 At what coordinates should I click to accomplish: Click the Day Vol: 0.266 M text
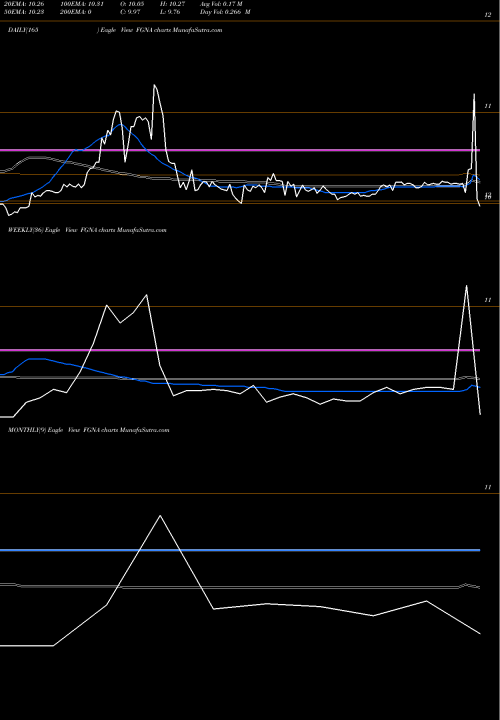tap(225, 12)
